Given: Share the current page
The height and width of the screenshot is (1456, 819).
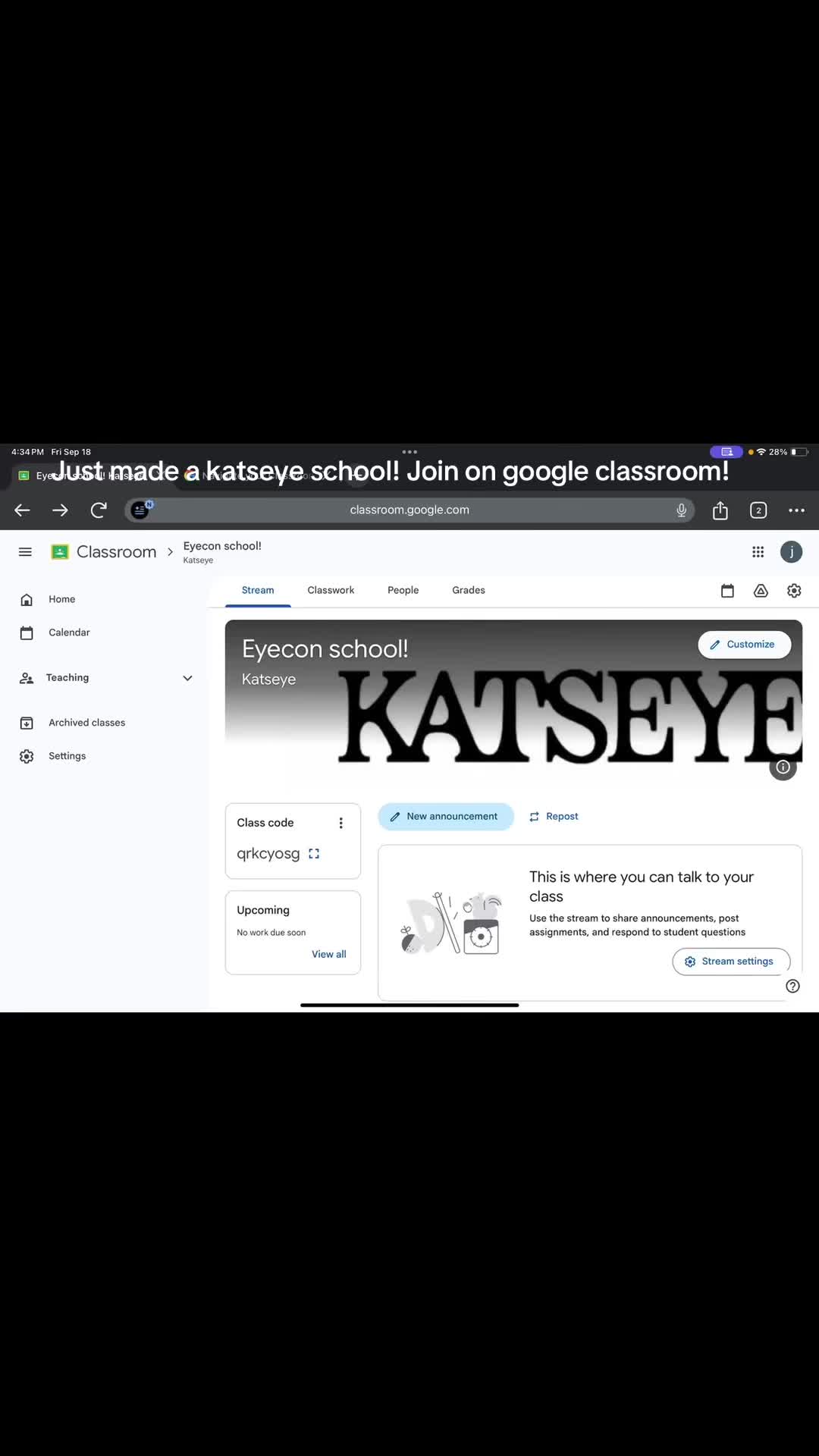Looking at the screenshot, I should click(720, 510).
